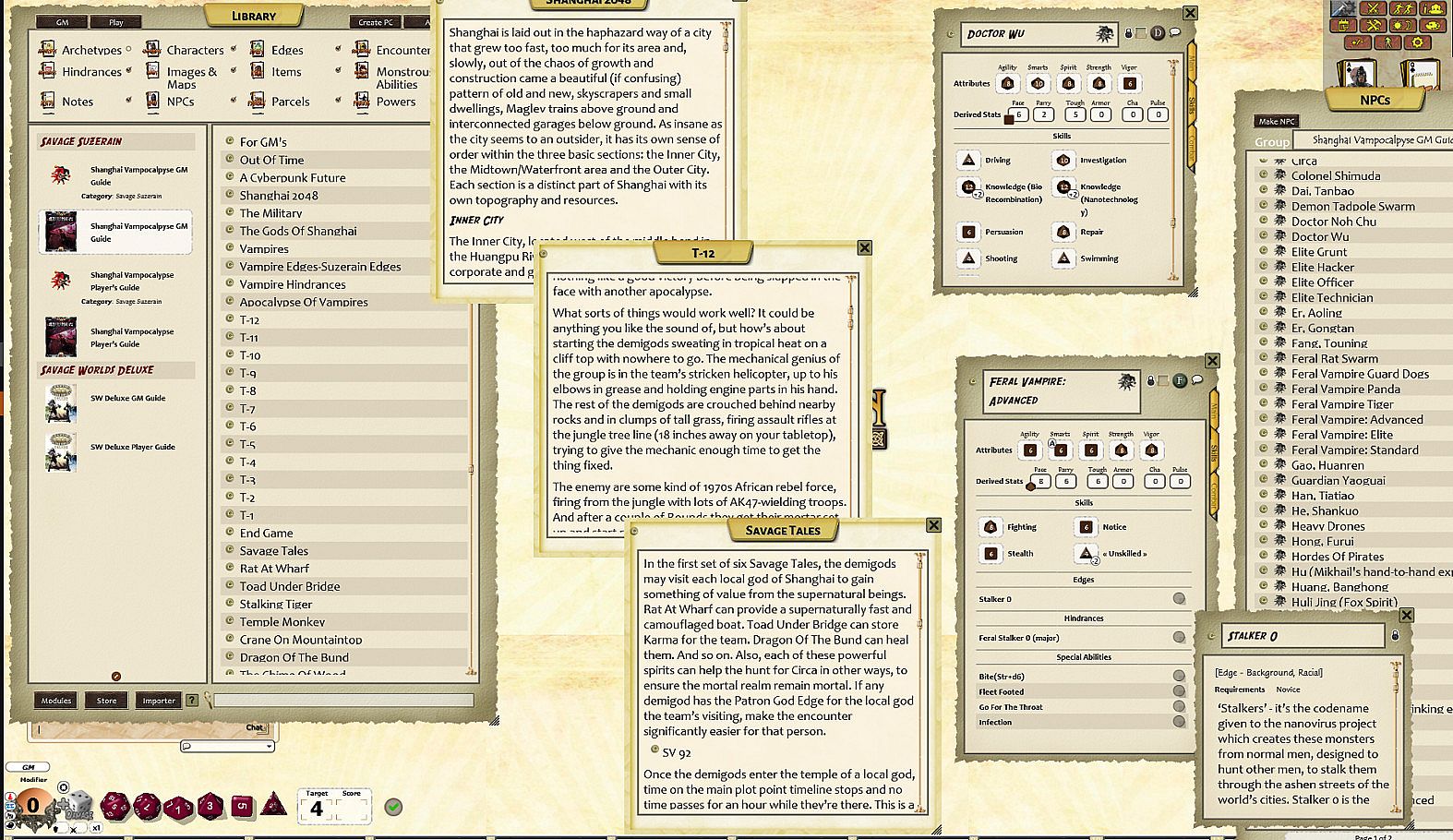Click the Make NPC button

point(1277,121)
